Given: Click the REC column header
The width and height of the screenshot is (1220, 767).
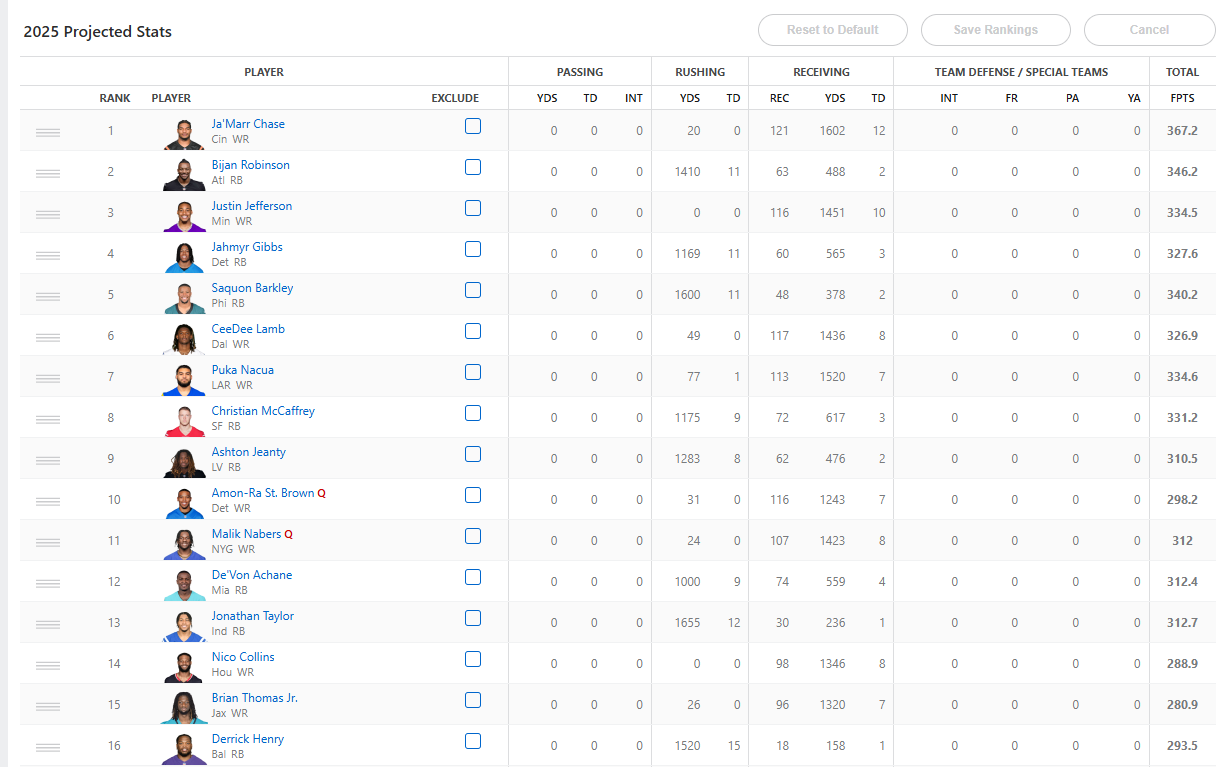Looking at the screenshot, I should (779, 98).
